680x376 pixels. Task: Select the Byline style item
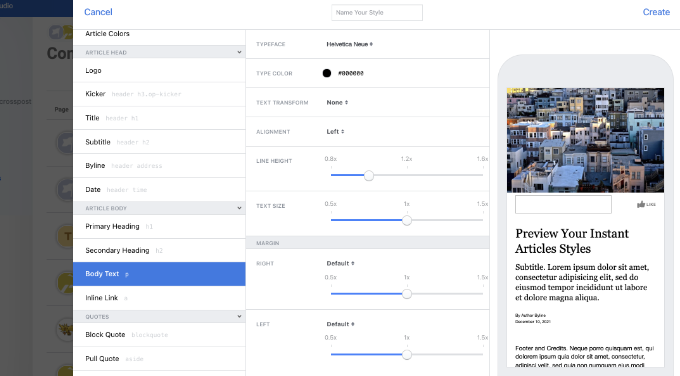[x=159, y=166]
